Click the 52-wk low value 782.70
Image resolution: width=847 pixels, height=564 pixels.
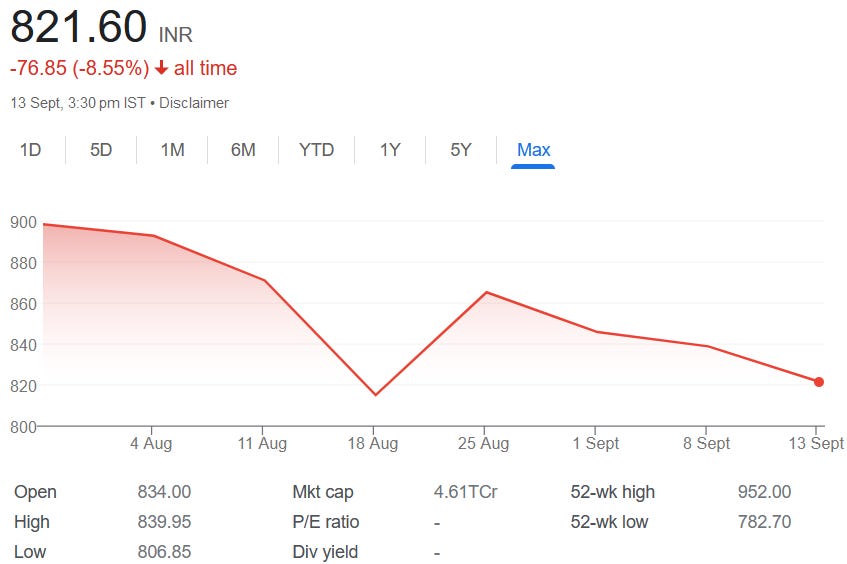click(764, 522)
